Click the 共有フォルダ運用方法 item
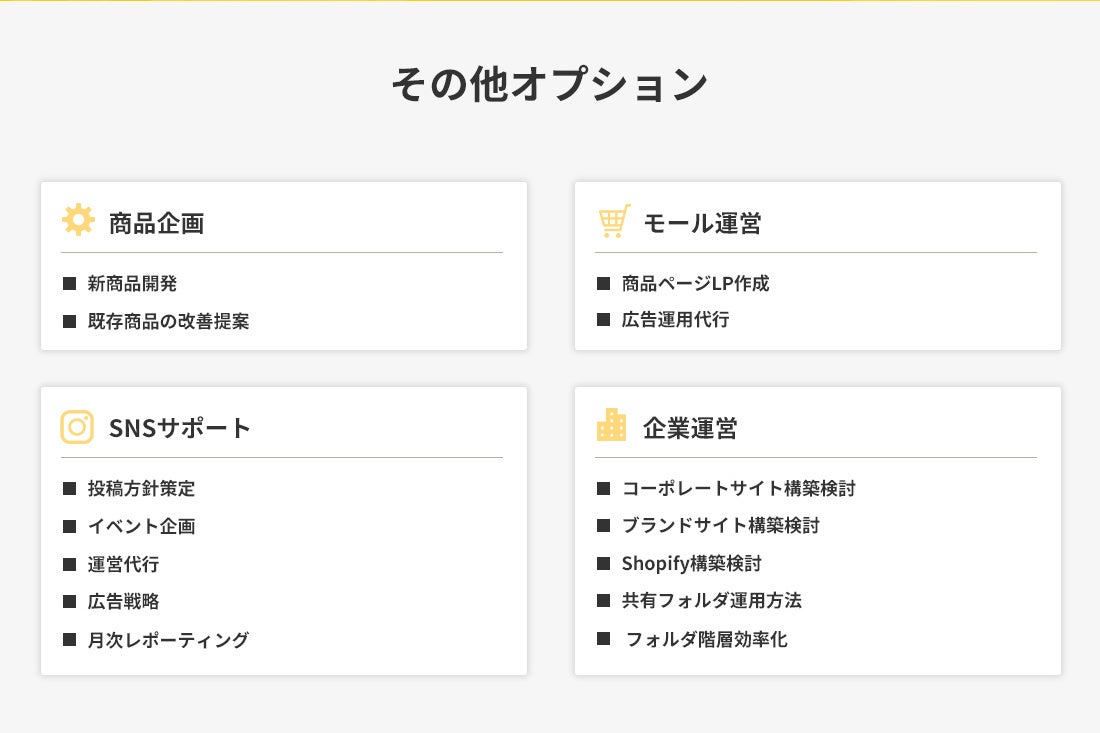This screenshot has width=1100, height=733. click(711, 600)
